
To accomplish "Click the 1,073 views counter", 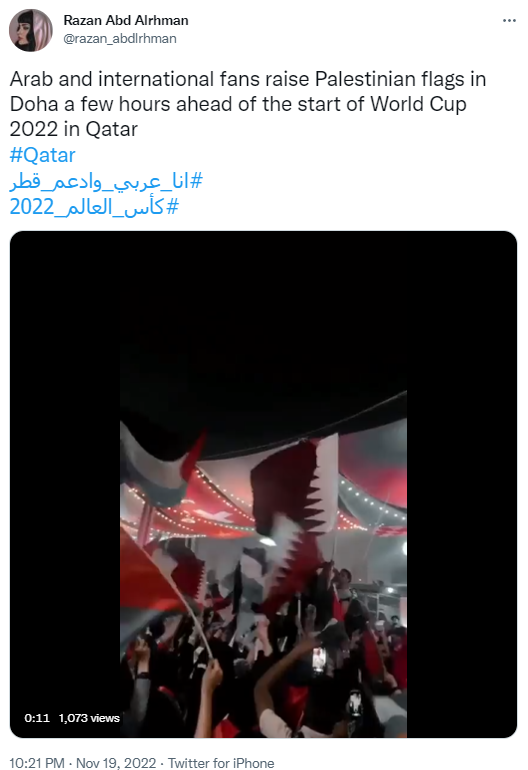I will pos(89,718).
